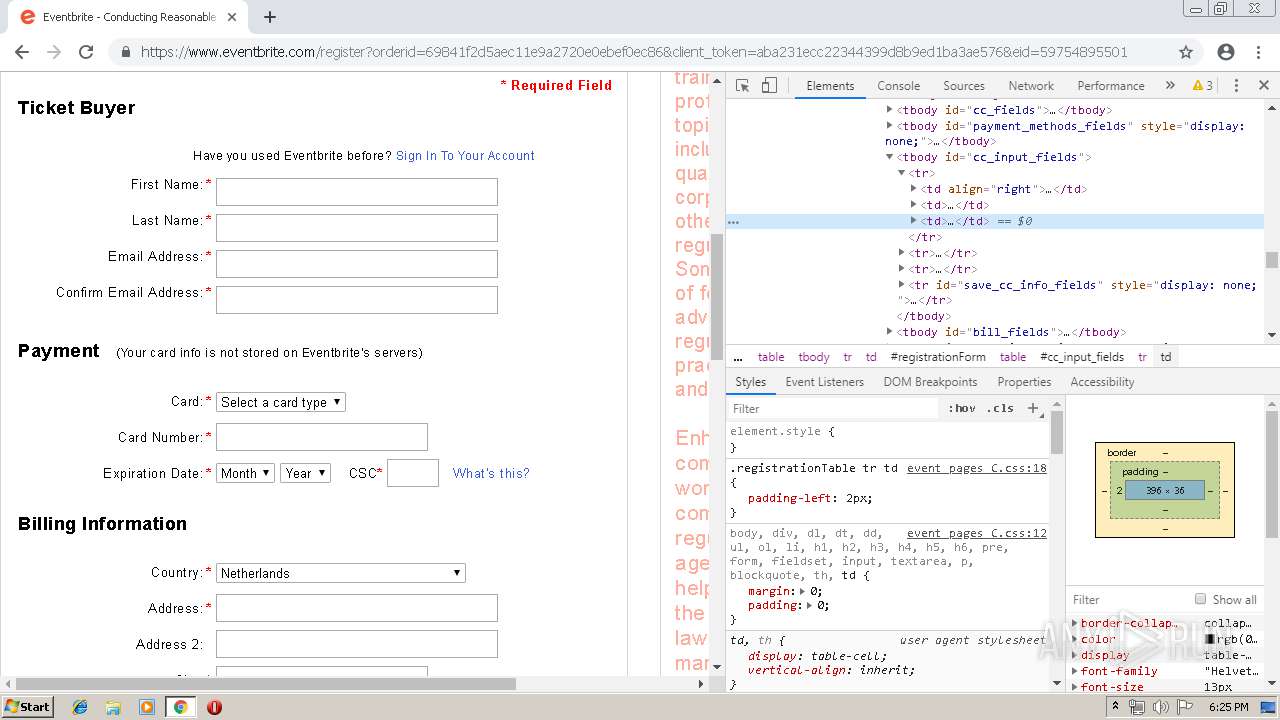This screenshot has width=1280, height=720.
Task: Click the First Name input field
Action: click(357, 192)
